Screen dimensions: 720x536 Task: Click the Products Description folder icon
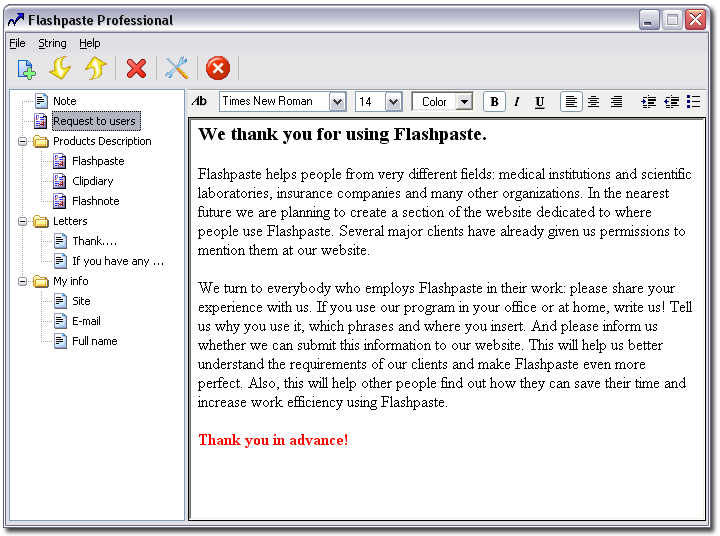41,141
